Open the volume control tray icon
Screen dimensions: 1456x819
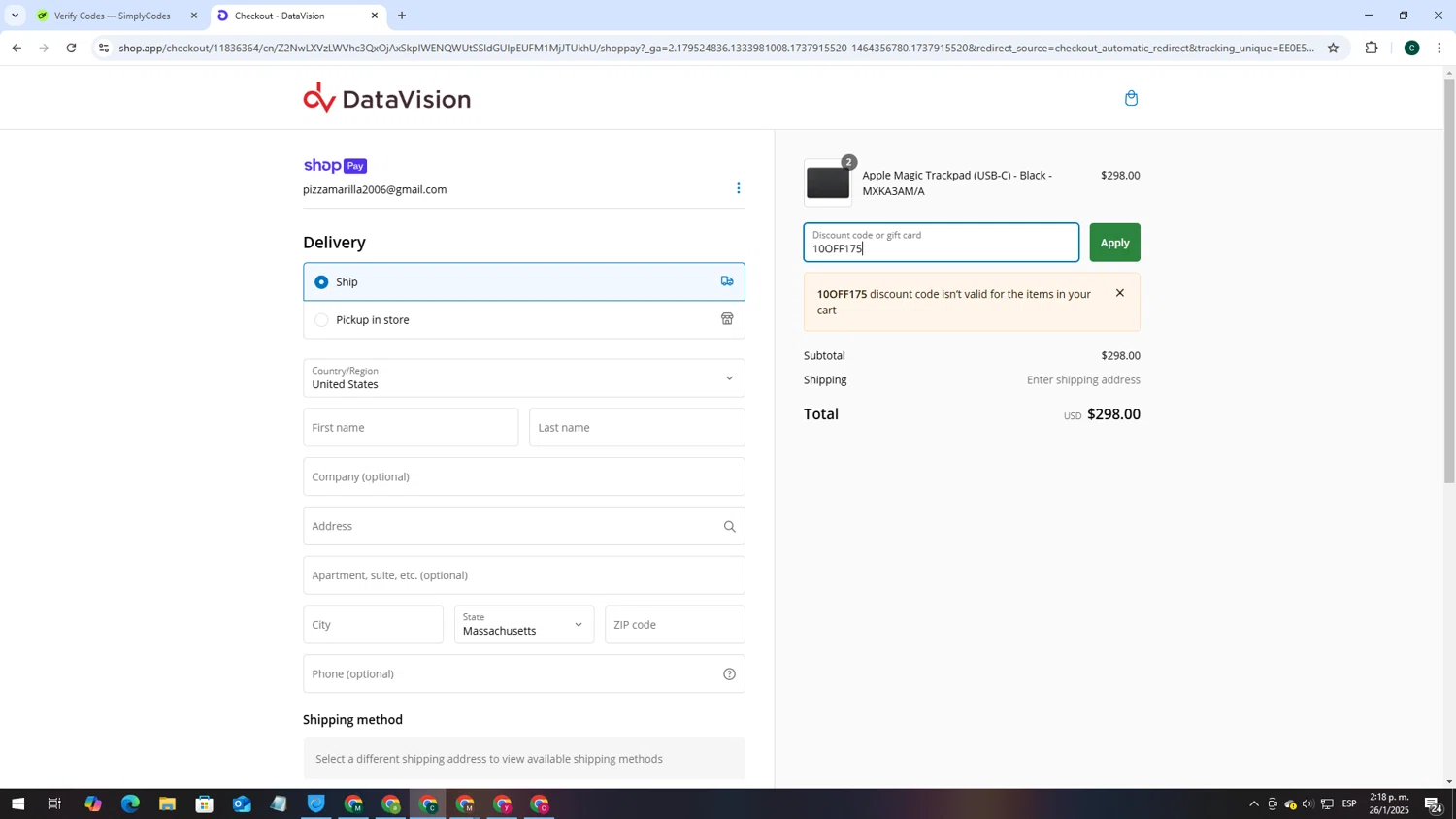click(1307, 804)
